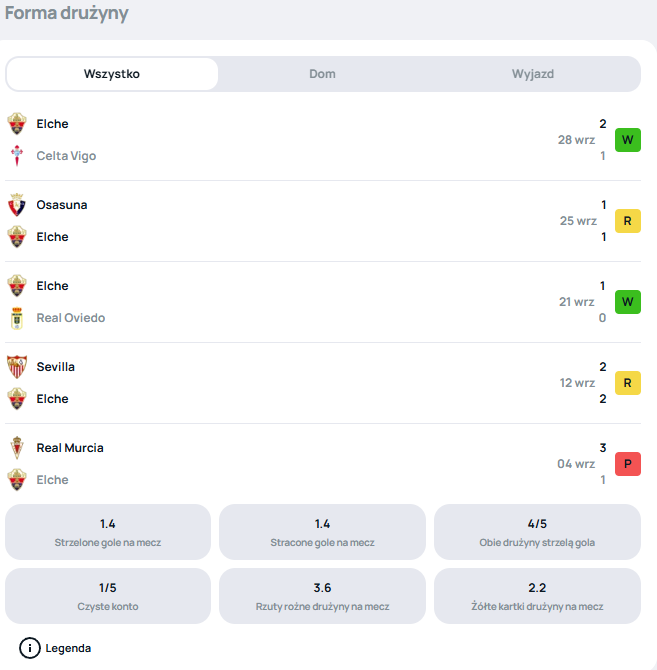This screenshot has width=657, height=670.
Task: Click the Osasuna club crest
Action: pyautogui.click(x=17, y=205)
